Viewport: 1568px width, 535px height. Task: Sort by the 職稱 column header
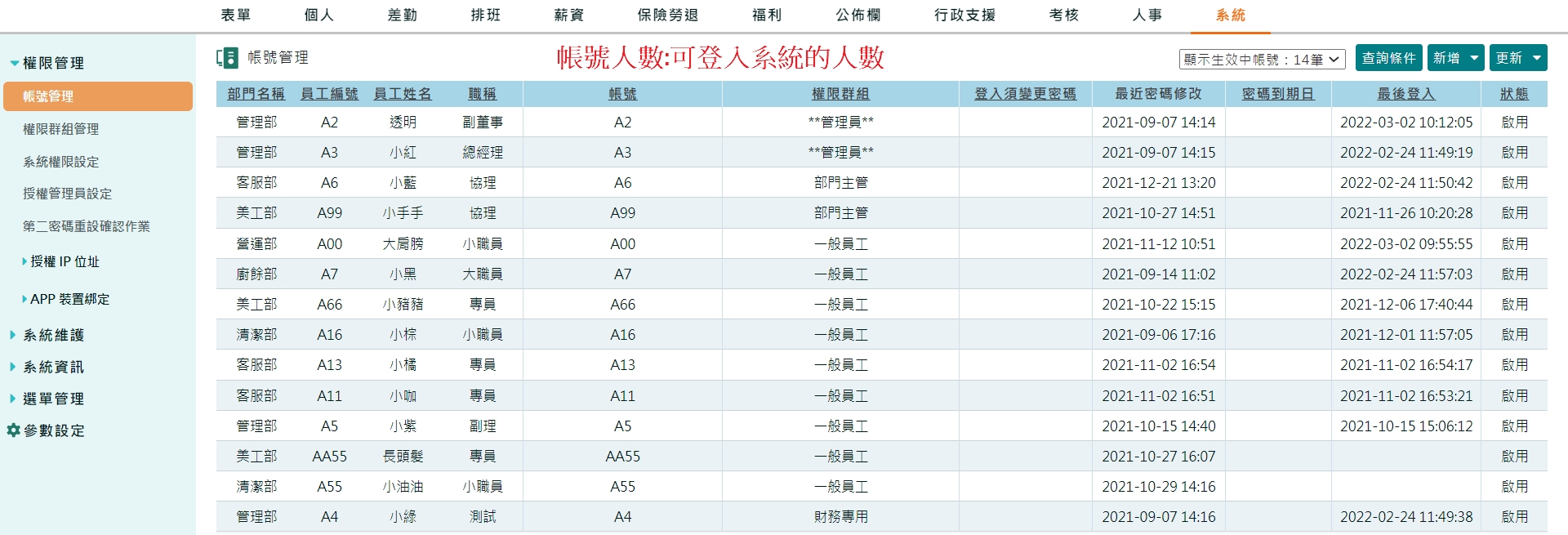[x=483, y=94]
